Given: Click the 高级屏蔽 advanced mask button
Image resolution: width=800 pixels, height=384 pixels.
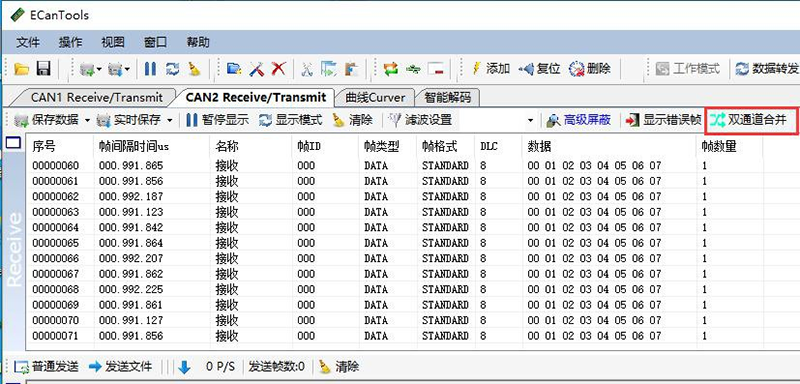Looking at the screenshot, I should [x=579, y=120].
